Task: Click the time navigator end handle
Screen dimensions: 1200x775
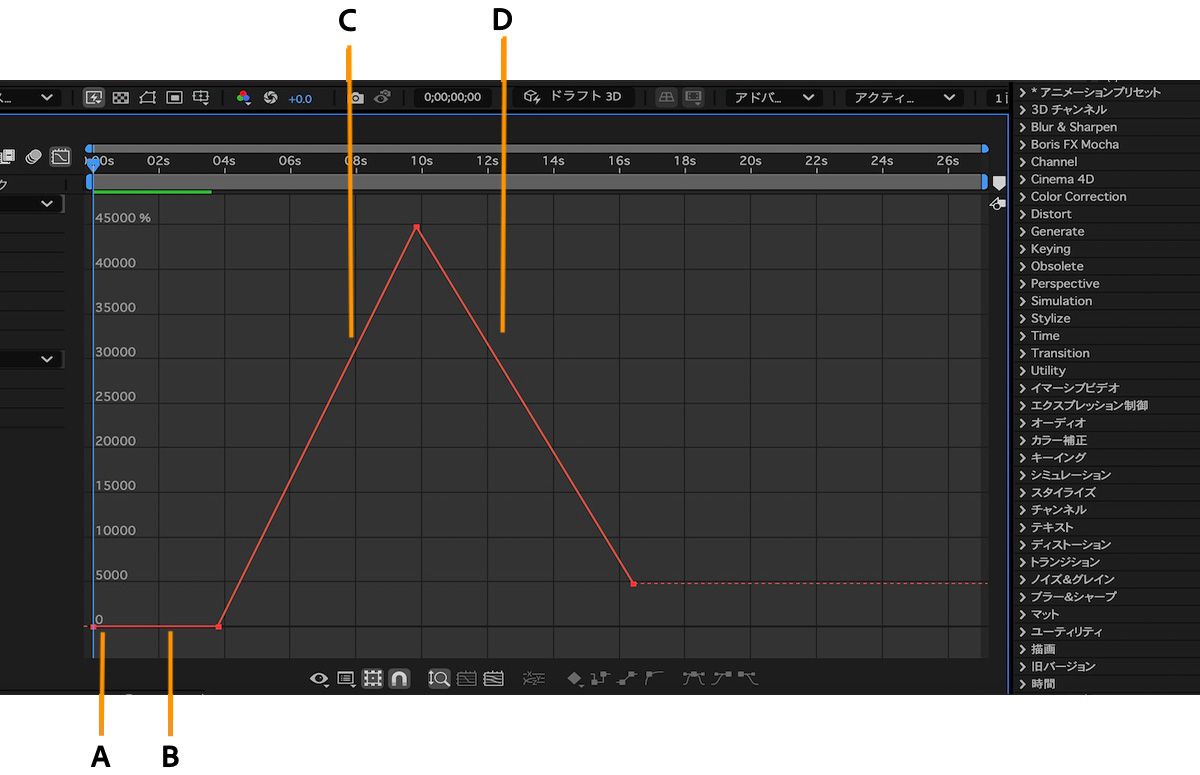Action: point(985,148)
